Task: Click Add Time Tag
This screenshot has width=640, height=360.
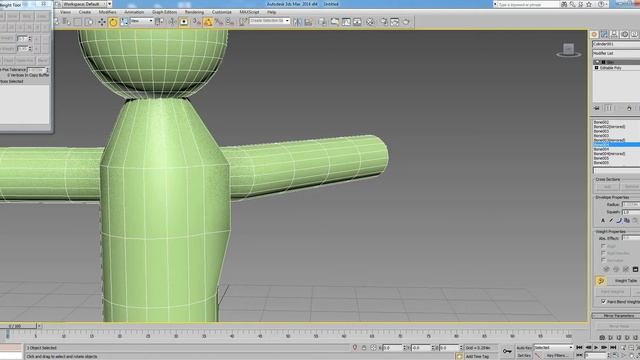Action: 477,356
